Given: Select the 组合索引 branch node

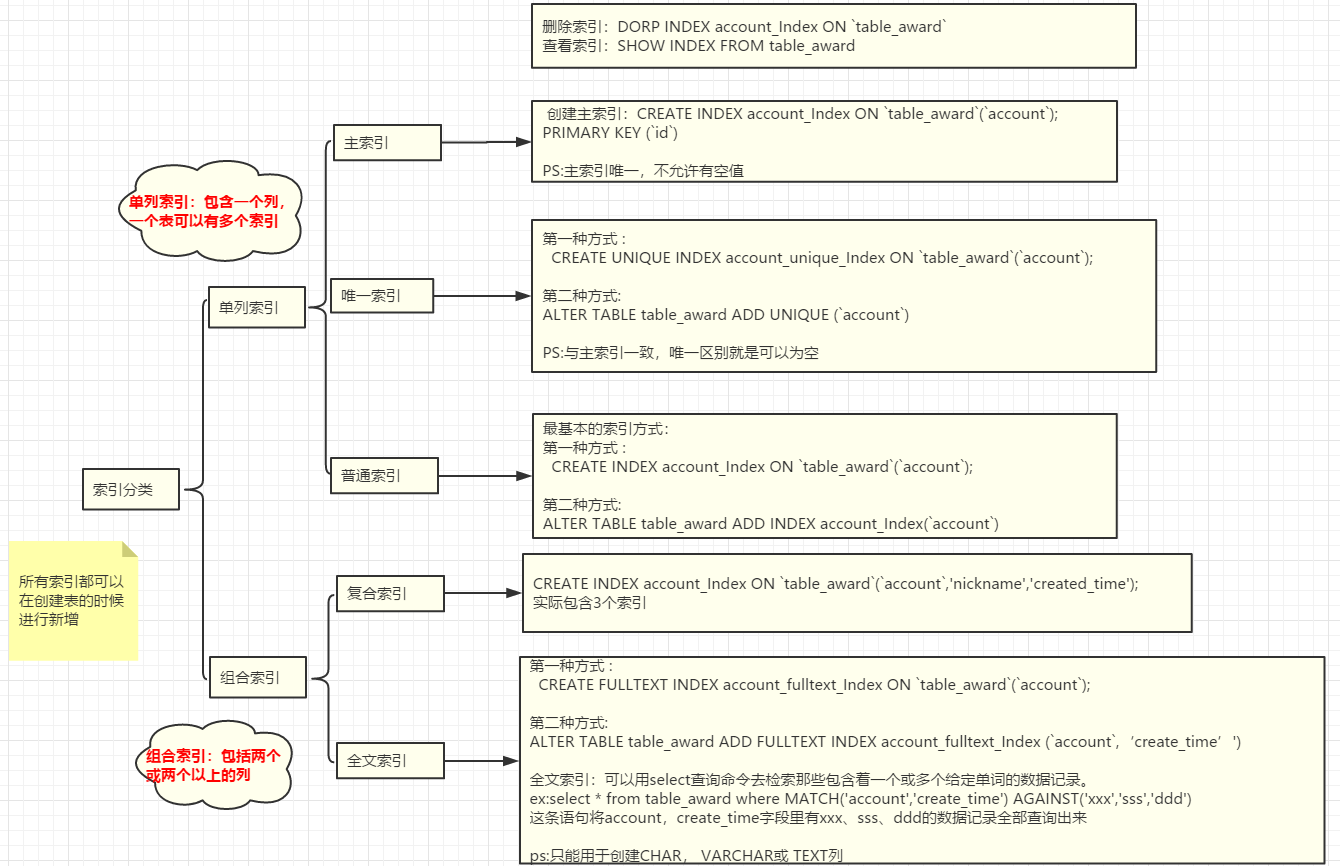Looking at the screenshot, I should pyautogui.click(x=256, y=677).
